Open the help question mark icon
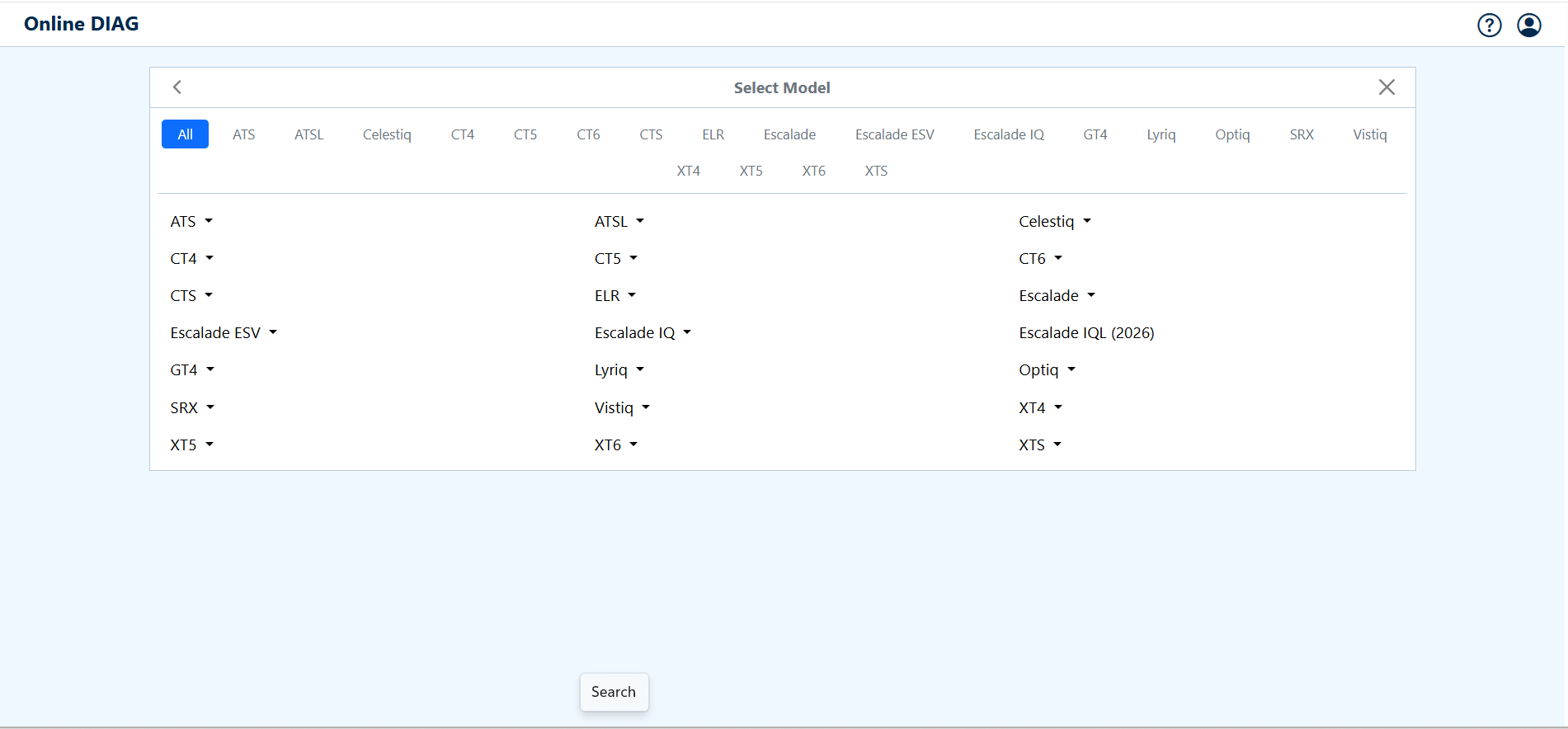Viewport: 1568px width, 729px height. [x=1489, y=25]
